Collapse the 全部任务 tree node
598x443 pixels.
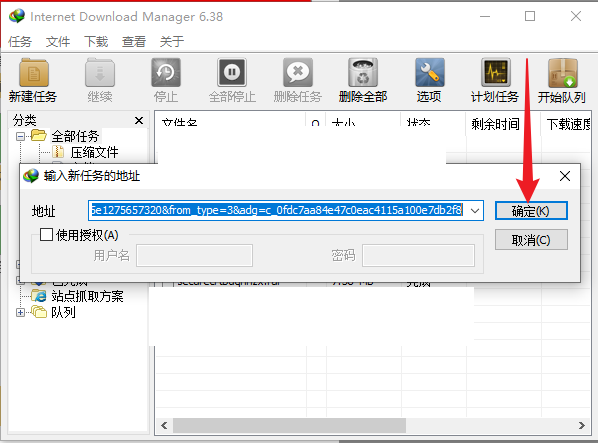20,136
